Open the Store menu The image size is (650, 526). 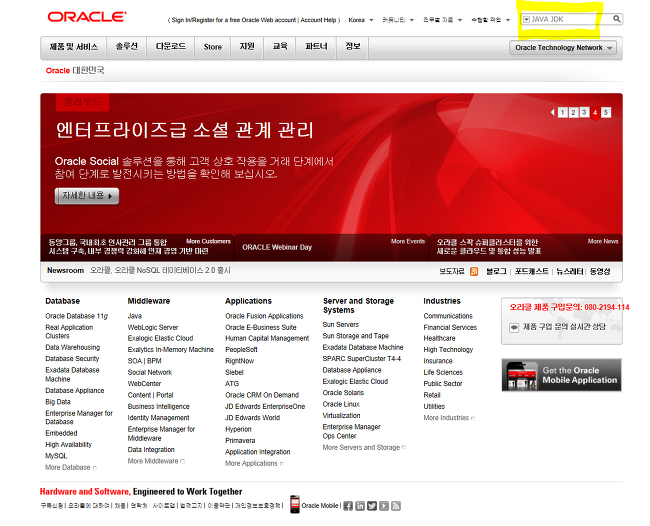click(213, 47)
